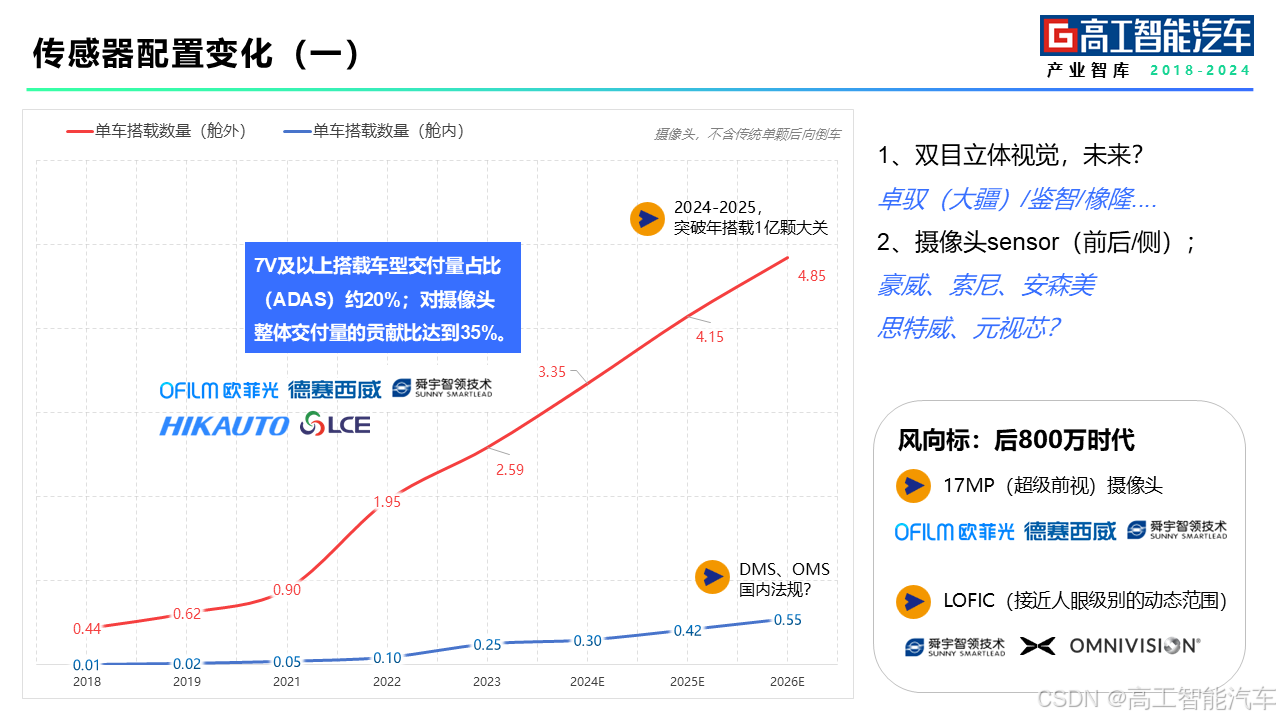The image size is (1280, 720).
Task: Select the slide title 传感器配置变化（一）
Action: tap(197, 53)
